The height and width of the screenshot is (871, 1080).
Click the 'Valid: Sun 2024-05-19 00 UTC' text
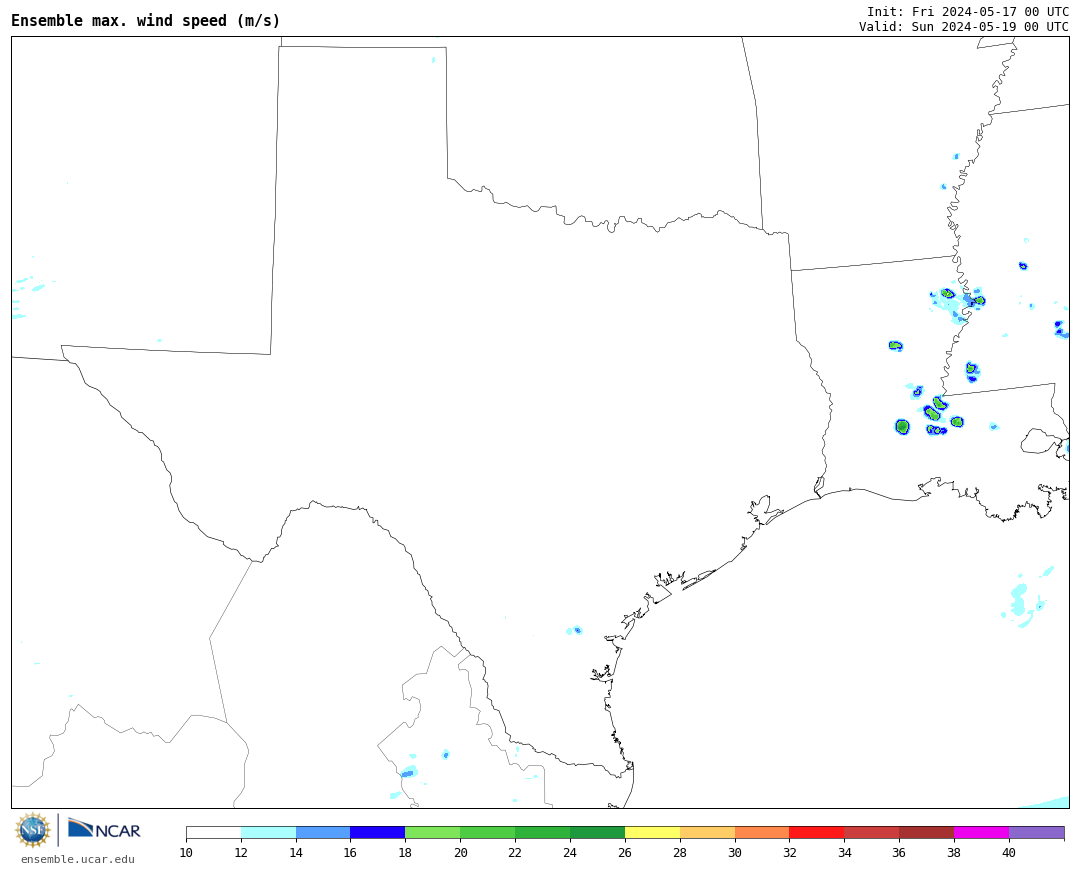point(964,26)
